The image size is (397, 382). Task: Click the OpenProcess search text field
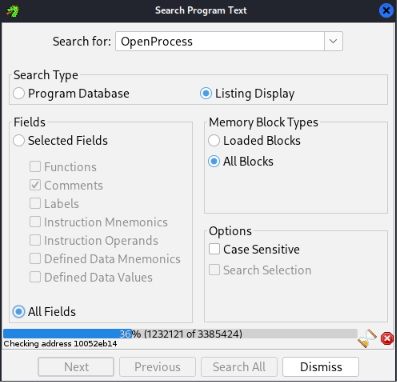[x=220, y=41]
